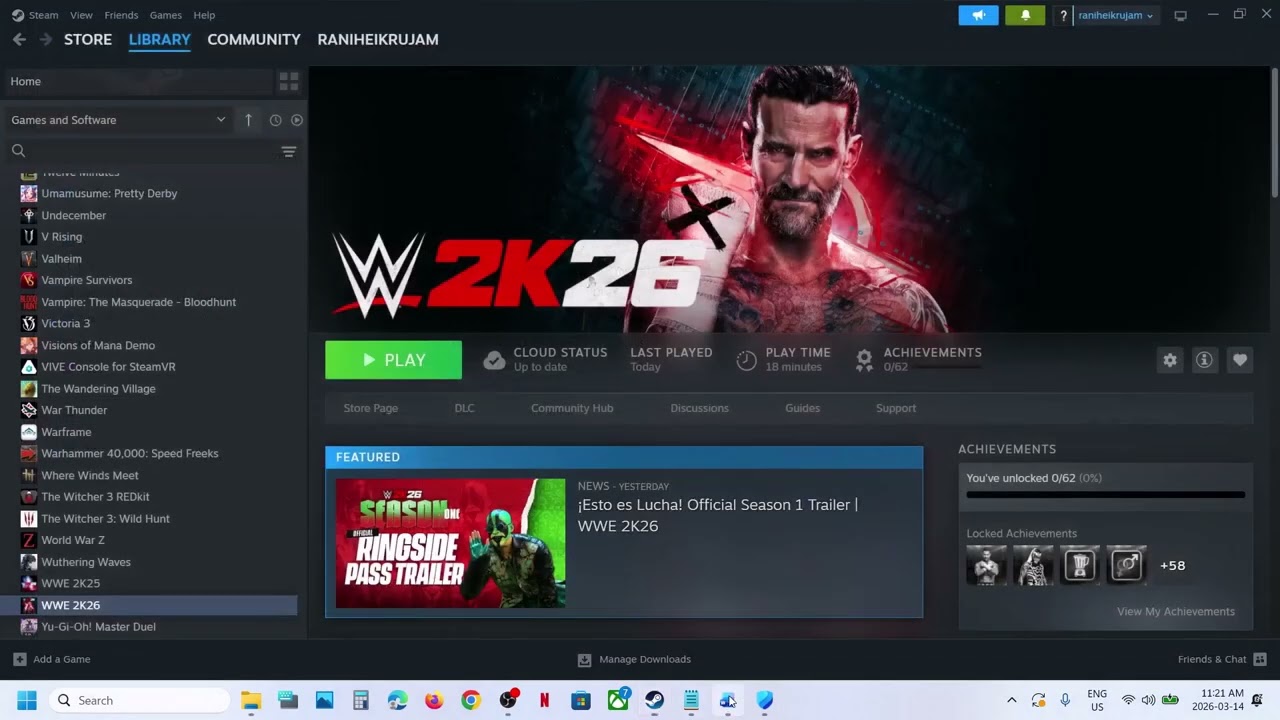Screen dimensions: 1280x720
Task: Open the Friends menu
Action: pos(121,15)
